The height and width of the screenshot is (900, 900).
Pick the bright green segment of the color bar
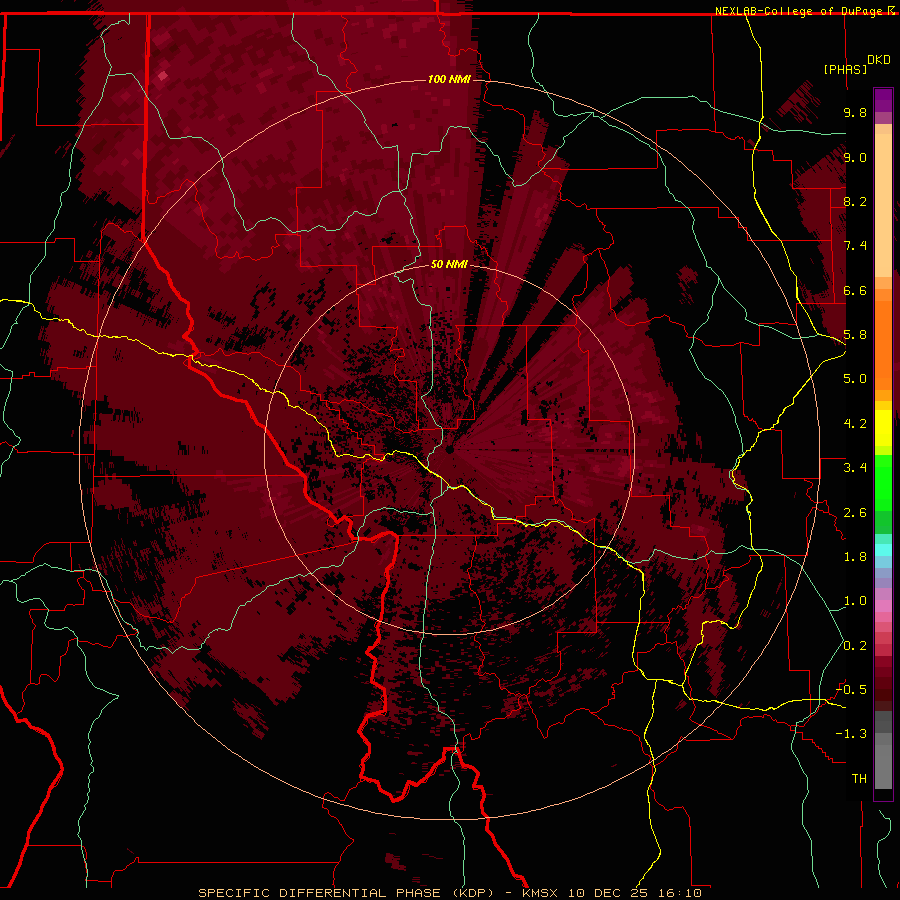(883, 482)
